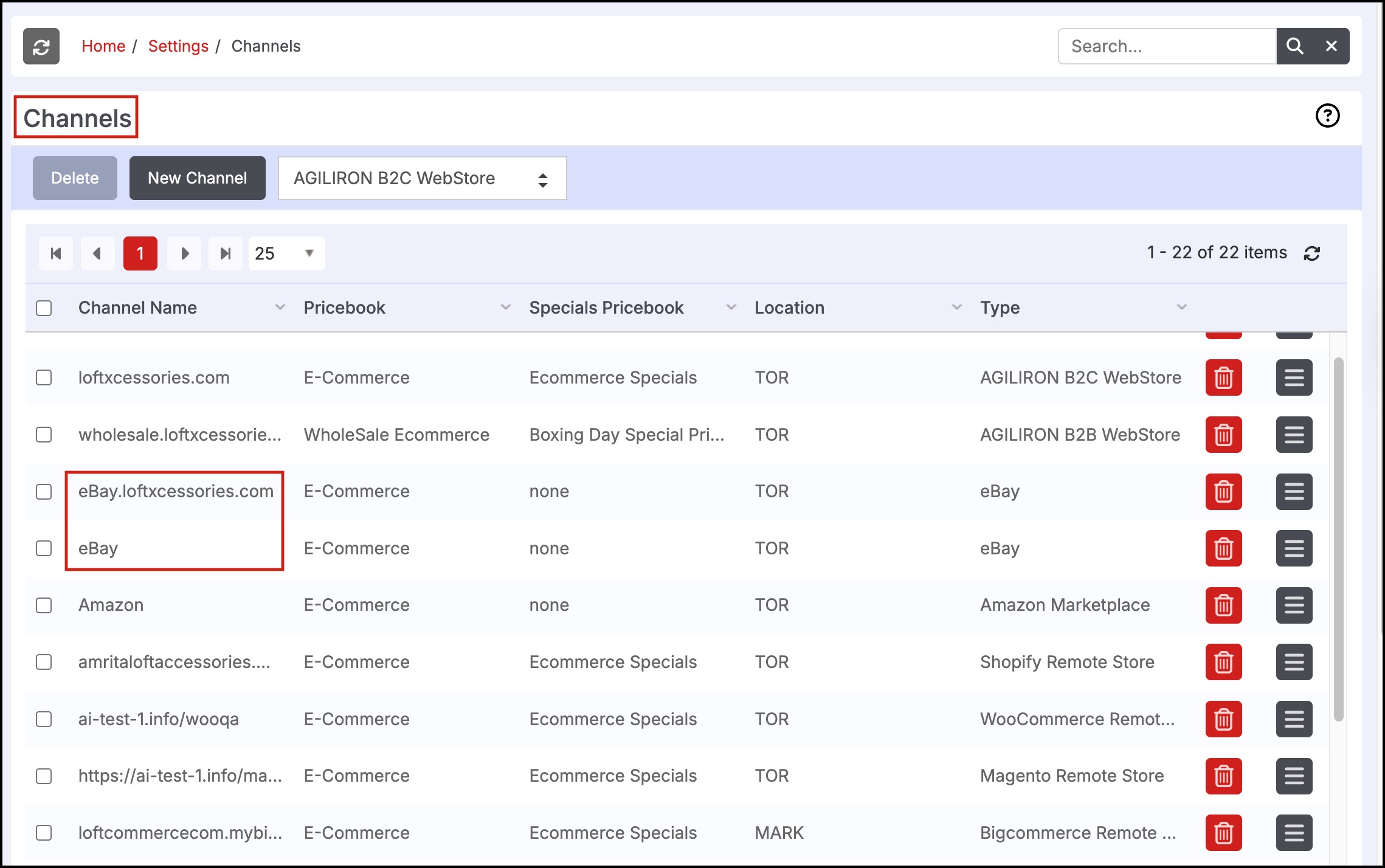Navigate to Settings breadcrumb link
1385x868 pixels.
click(178, 46)
